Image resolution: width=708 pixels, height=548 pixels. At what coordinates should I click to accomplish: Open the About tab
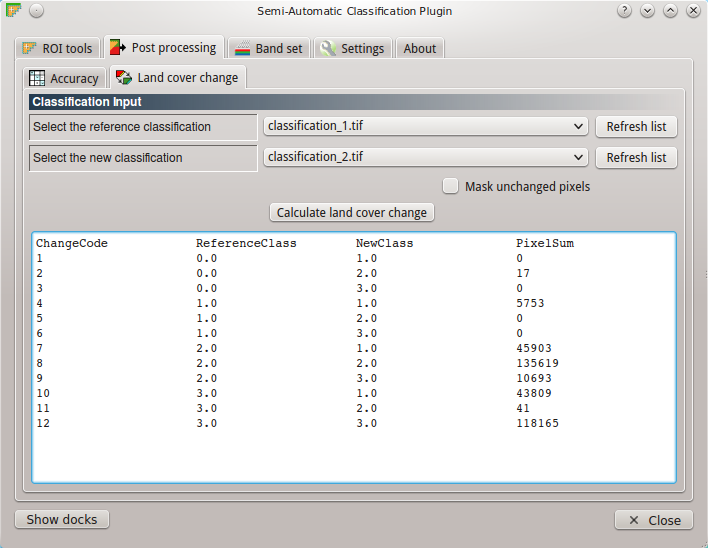[419, 48]
